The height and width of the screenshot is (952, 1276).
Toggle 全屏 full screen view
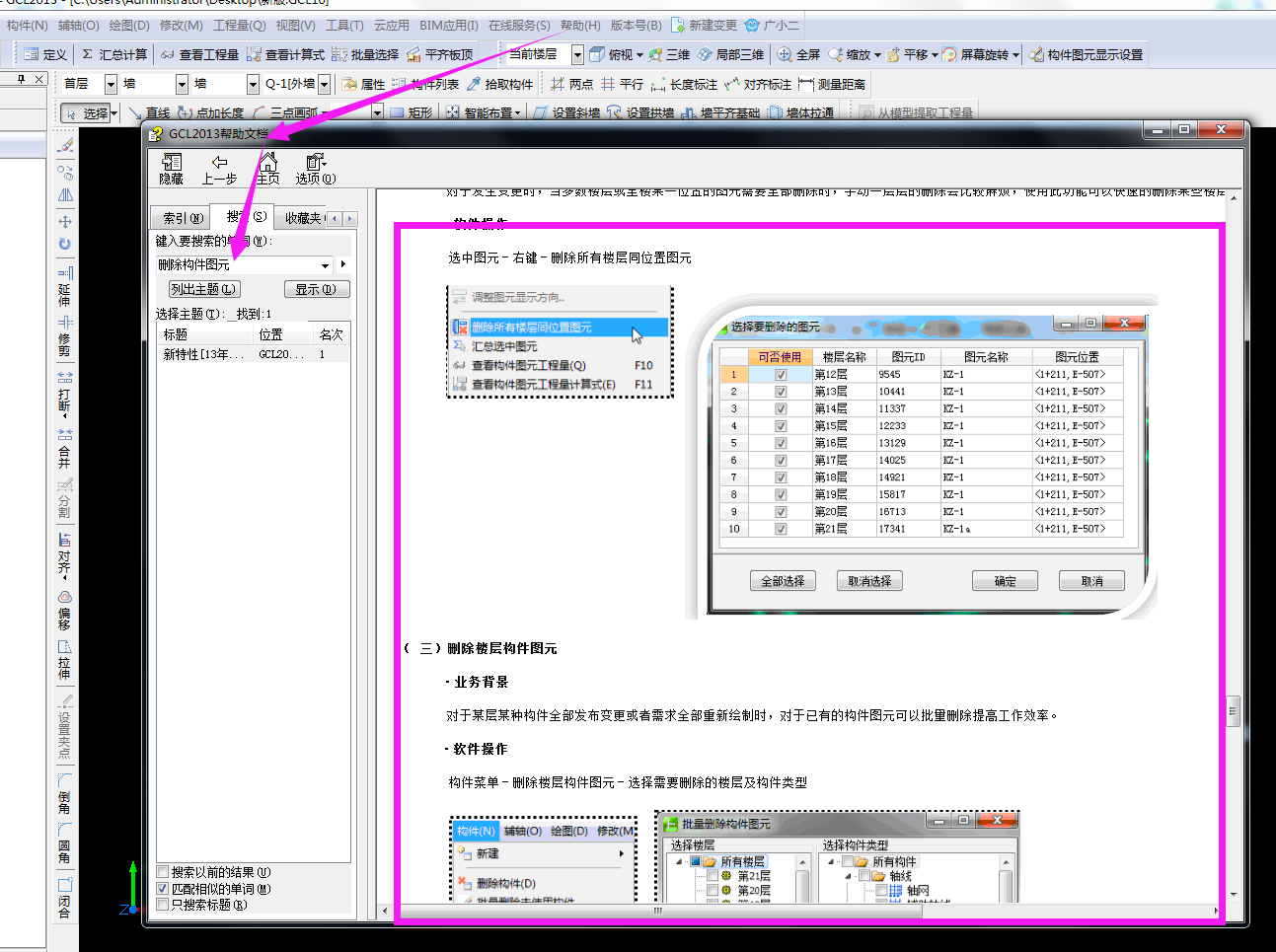tap(798, 54)
